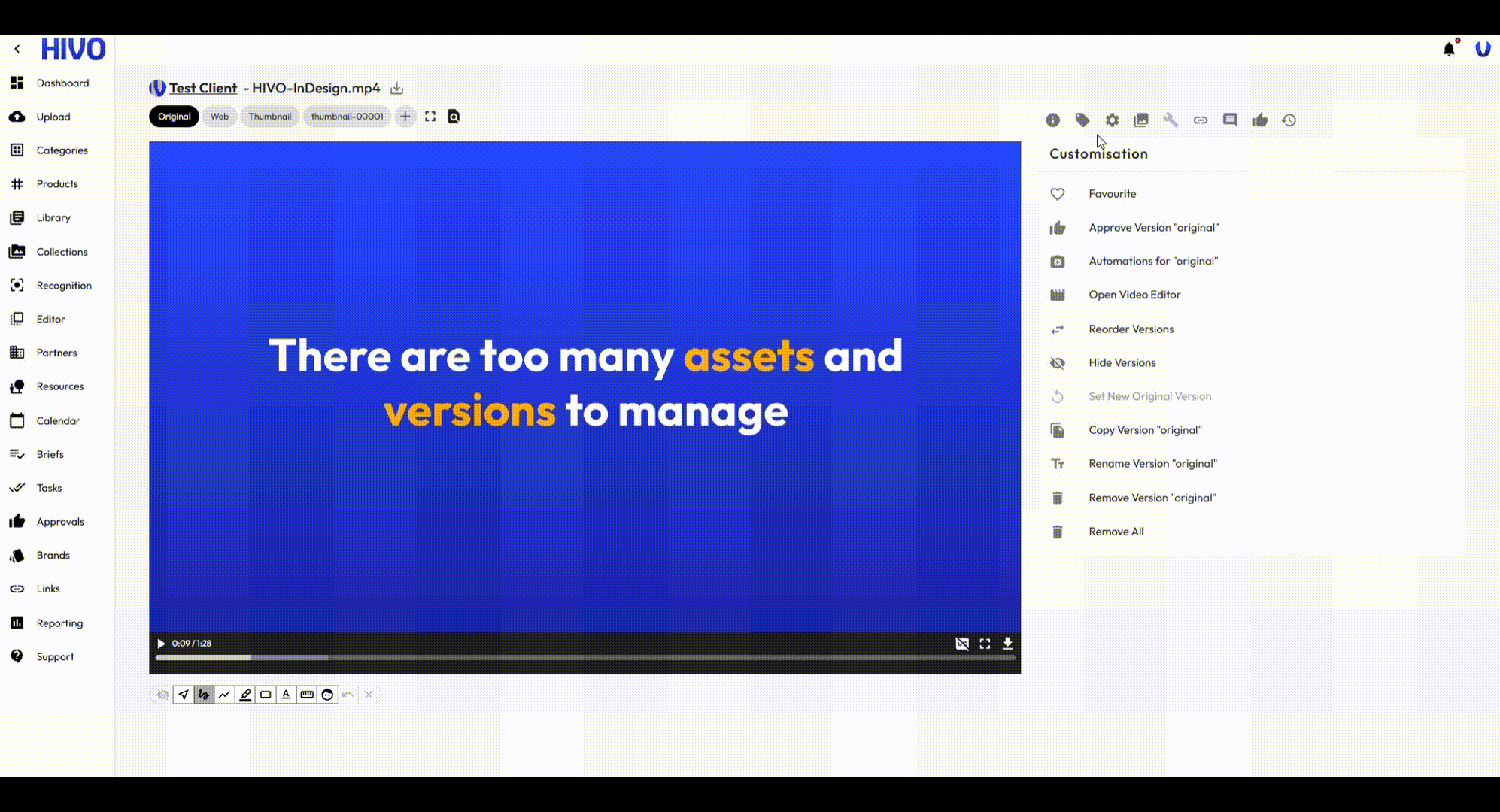Switch to the Web version tab

tap(219, 117)
